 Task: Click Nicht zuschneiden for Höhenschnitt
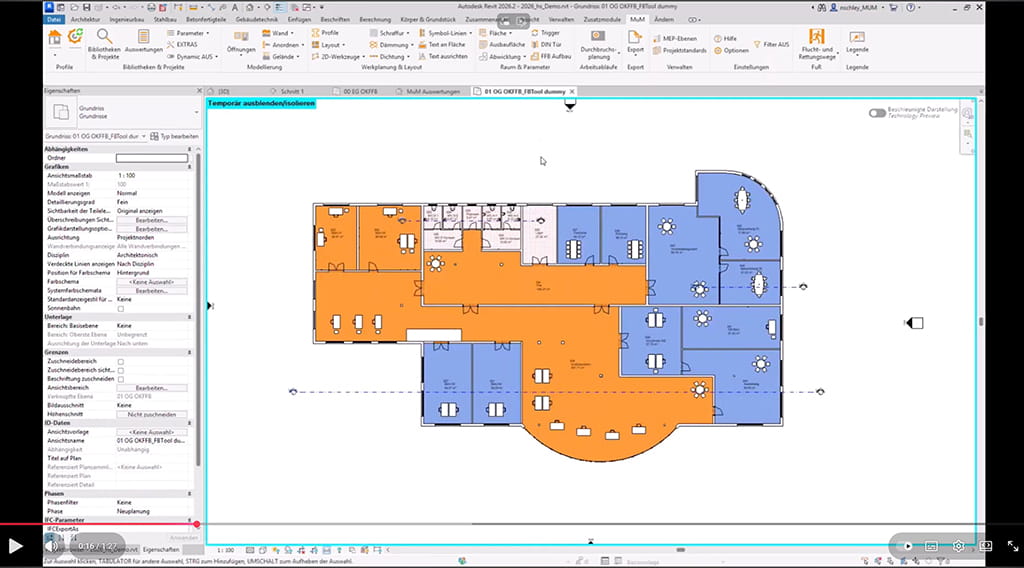coord(152,415)
